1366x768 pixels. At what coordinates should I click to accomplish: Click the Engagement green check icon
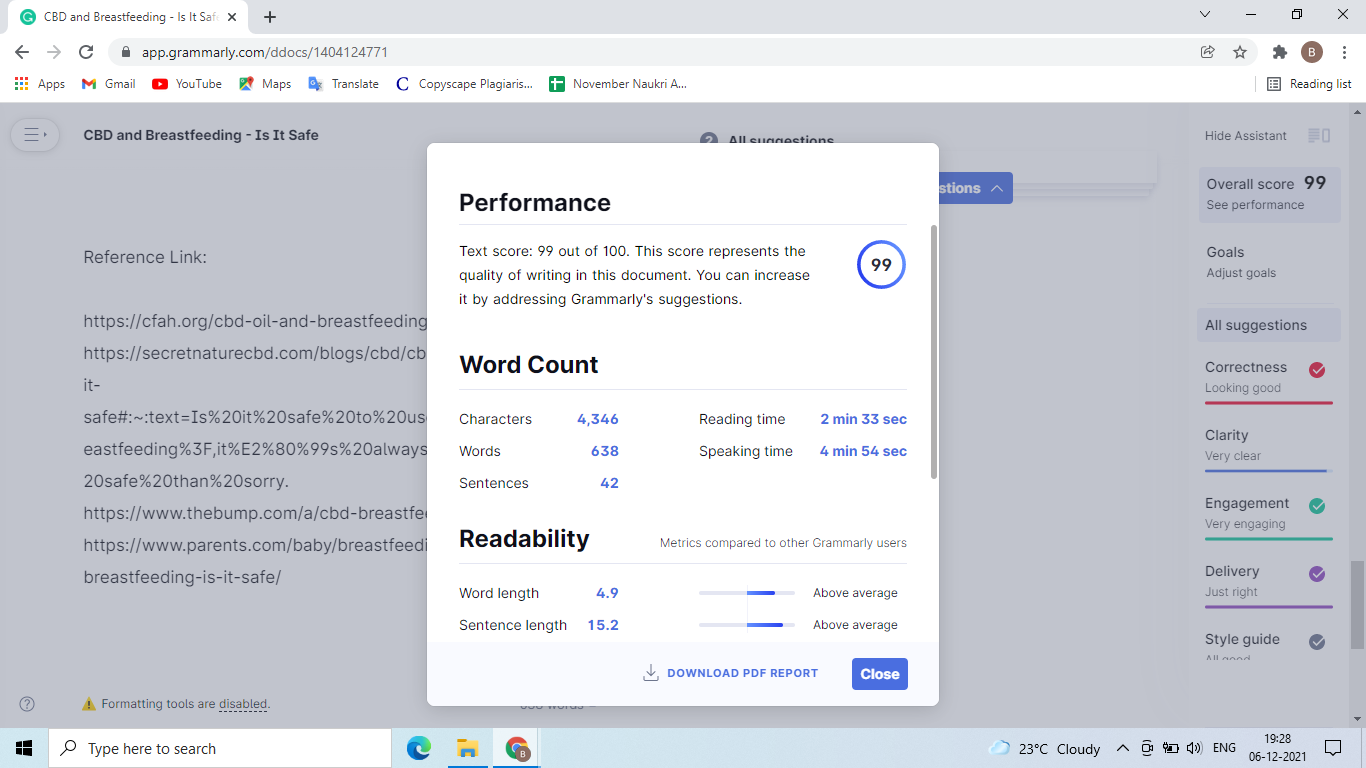coord(1317,506)
